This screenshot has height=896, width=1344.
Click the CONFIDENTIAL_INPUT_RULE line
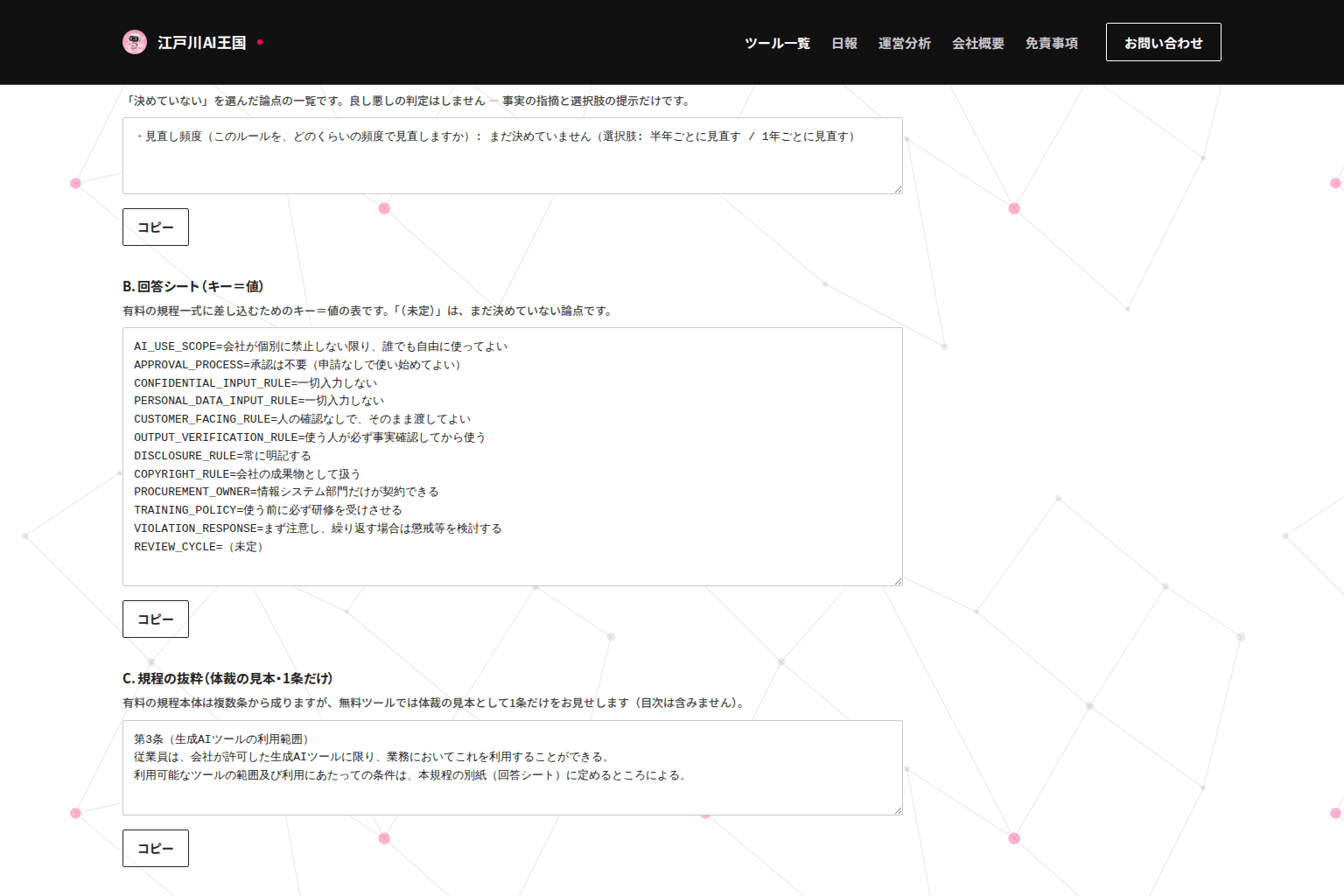tap(255, 383)
